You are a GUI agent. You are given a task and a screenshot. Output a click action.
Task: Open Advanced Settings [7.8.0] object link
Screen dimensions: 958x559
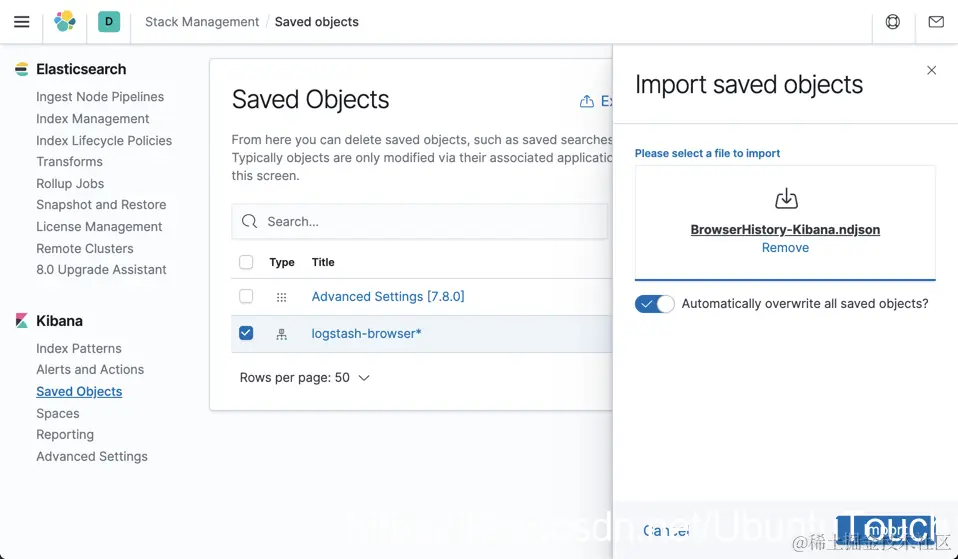click(x=388, y=296)
